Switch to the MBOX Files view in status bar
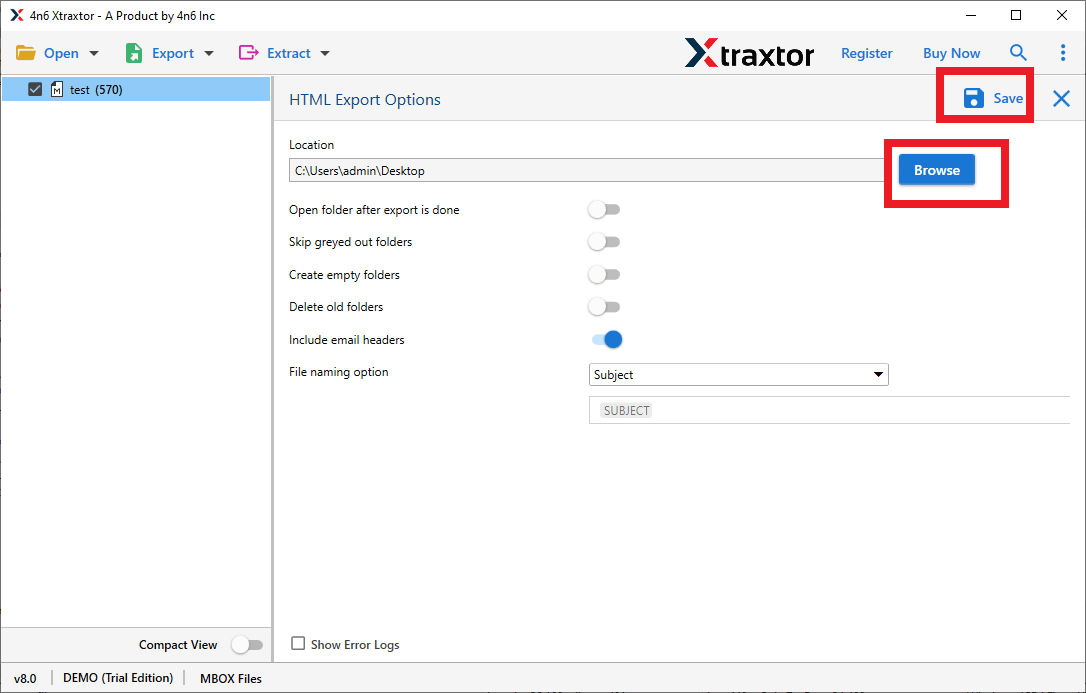This screenshot has height=693, width=1086. tap(230, 678)
